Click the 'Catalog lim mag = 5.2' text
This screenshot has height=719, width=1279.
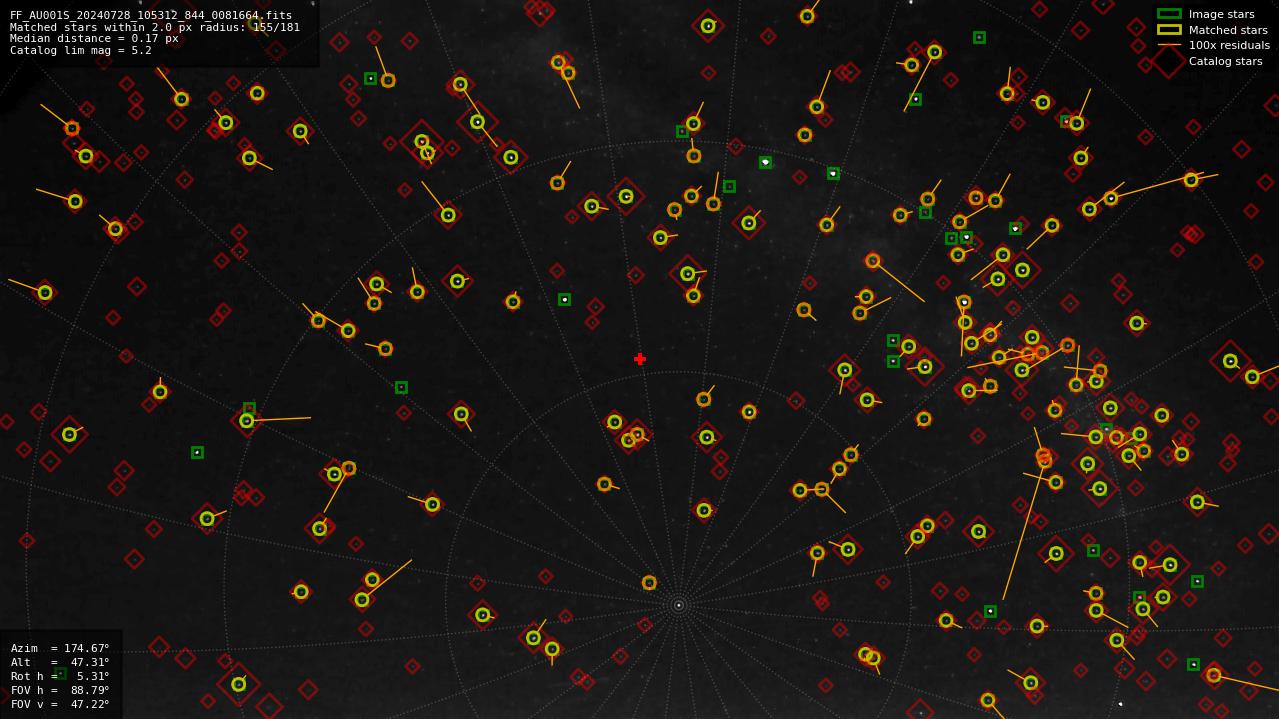[81, 51]
